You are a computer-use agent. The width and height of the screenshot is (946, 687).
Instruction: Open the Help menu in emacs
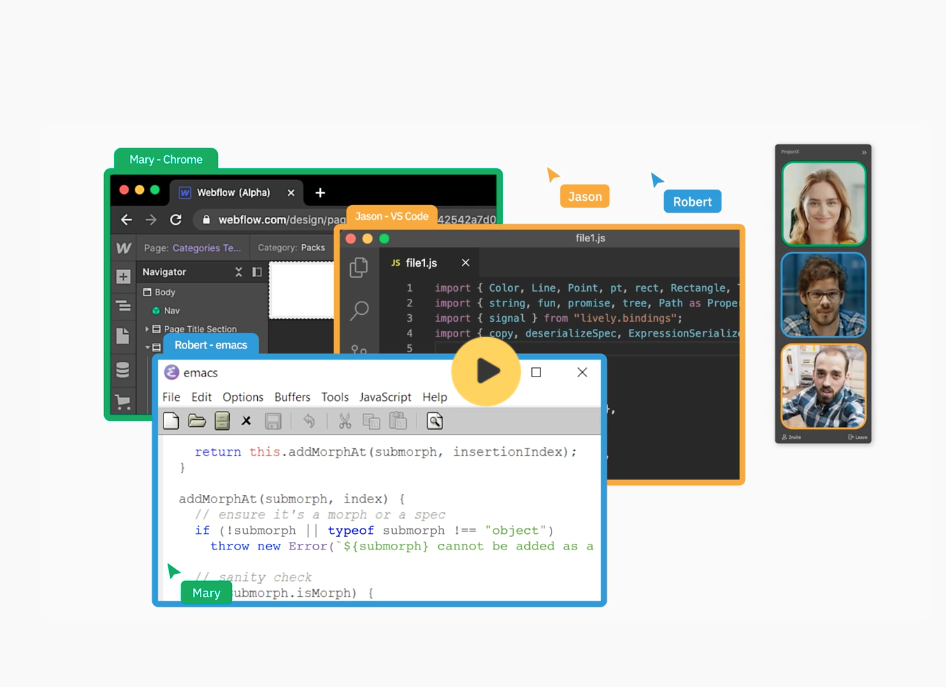click(x=434, y=397)
